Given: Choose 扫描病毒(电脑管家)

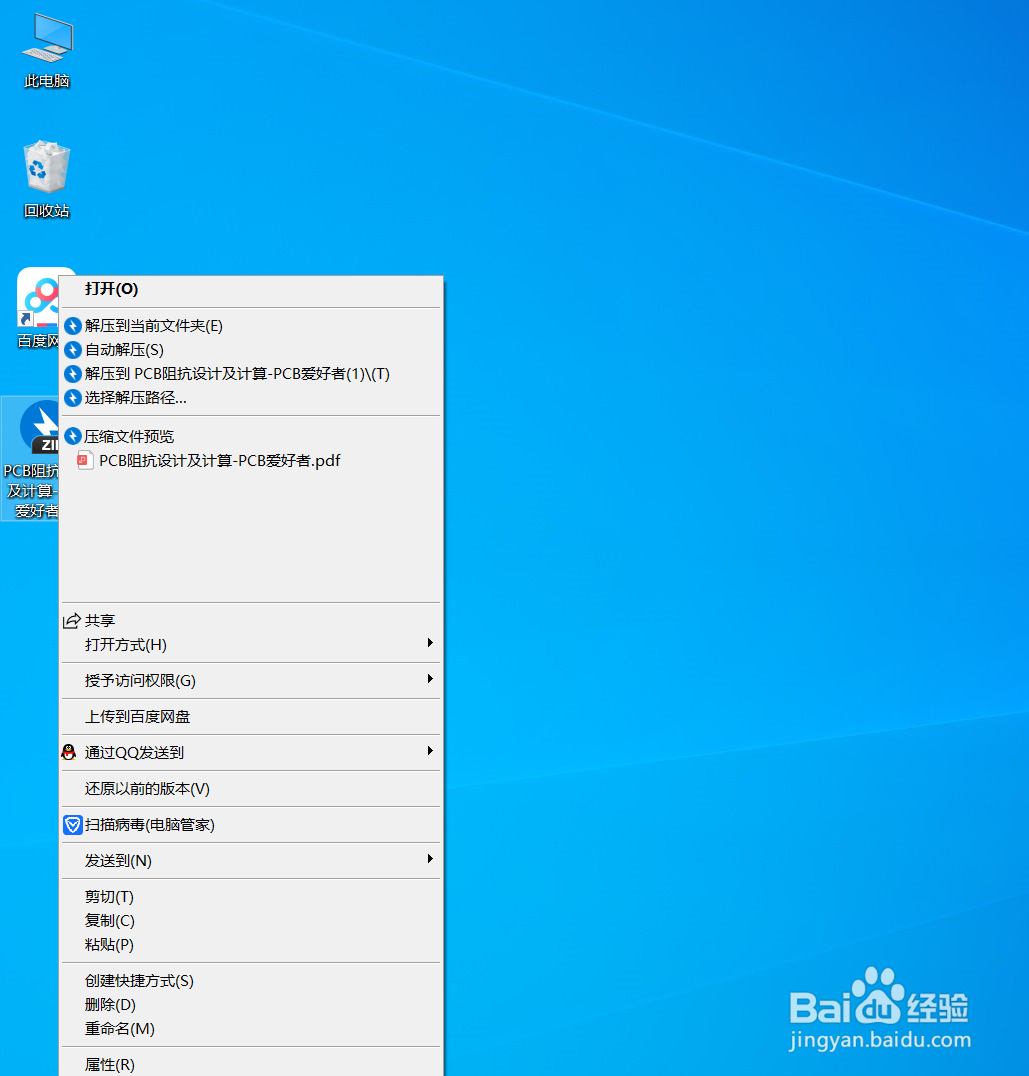Looking at the screenshot, I should tap(250, 825).
